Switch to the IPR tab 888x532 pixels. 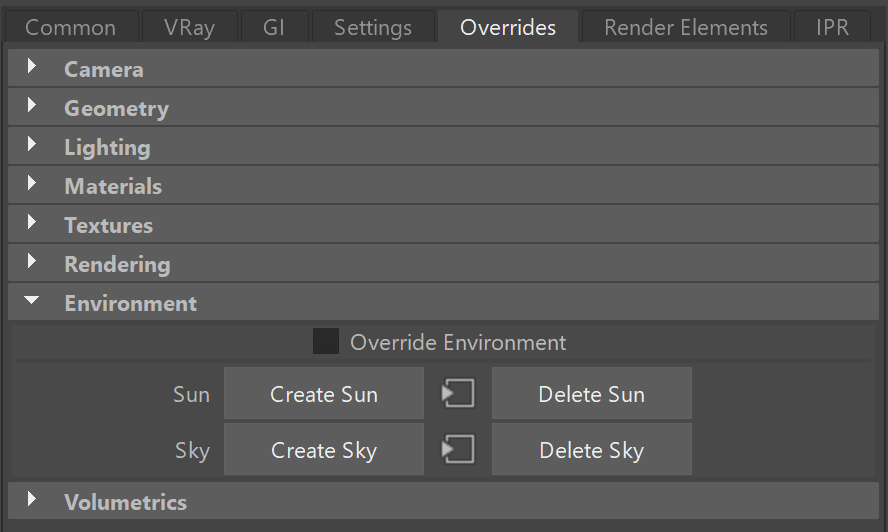coord(832,27)
